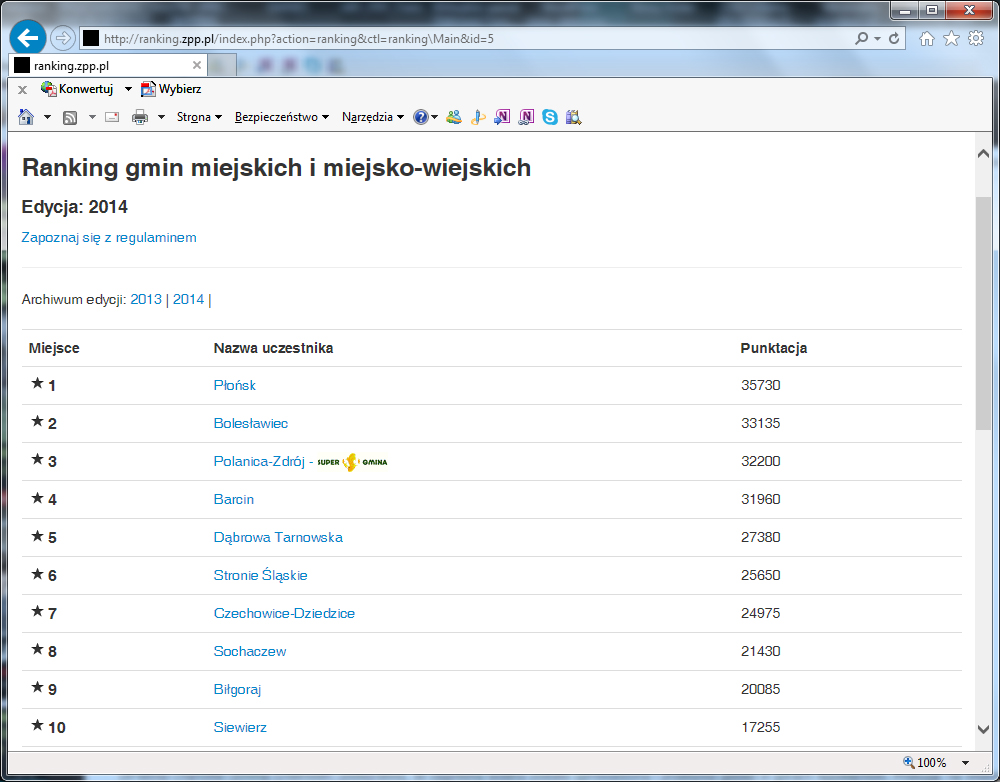Go to the browser Home icon
1000x782 pixels.
(25, 117)
